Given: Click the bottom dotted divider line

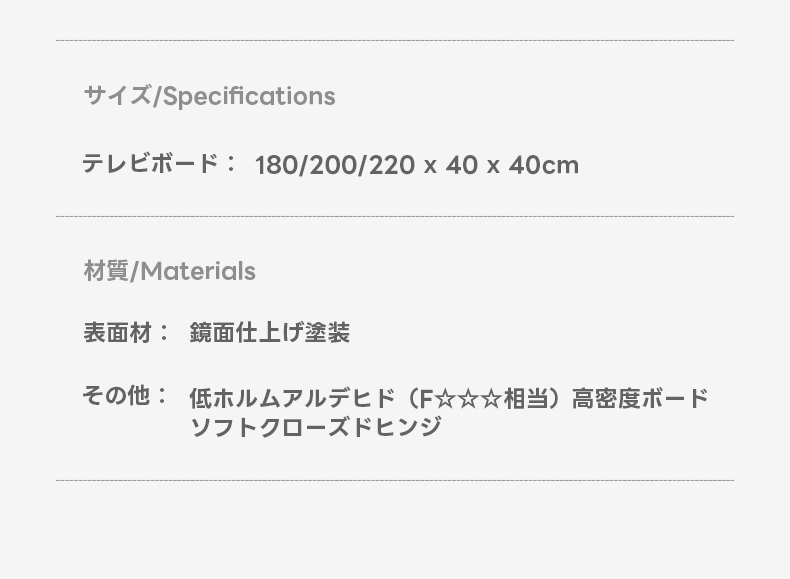Looking at the screenshot, I should point(395,480).
